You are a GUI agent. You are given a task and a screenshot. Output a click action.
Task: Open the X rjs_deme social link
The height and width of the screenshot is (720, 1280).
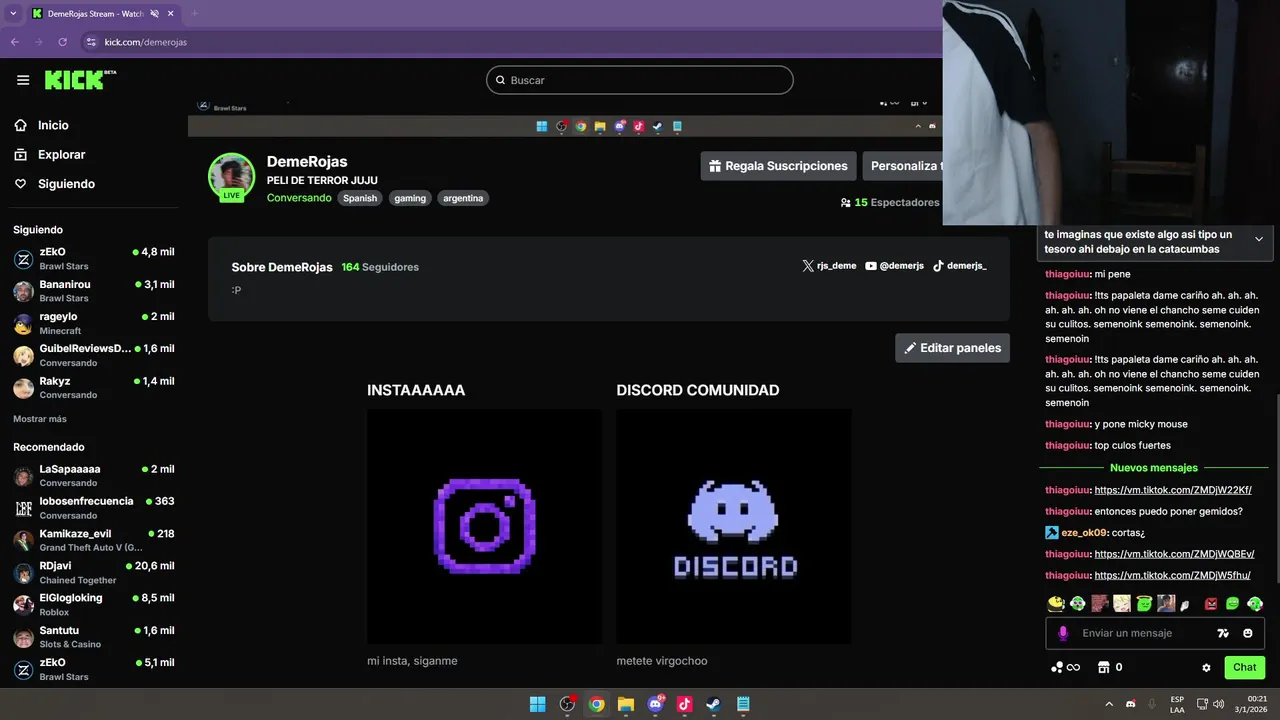click(829, 266)
